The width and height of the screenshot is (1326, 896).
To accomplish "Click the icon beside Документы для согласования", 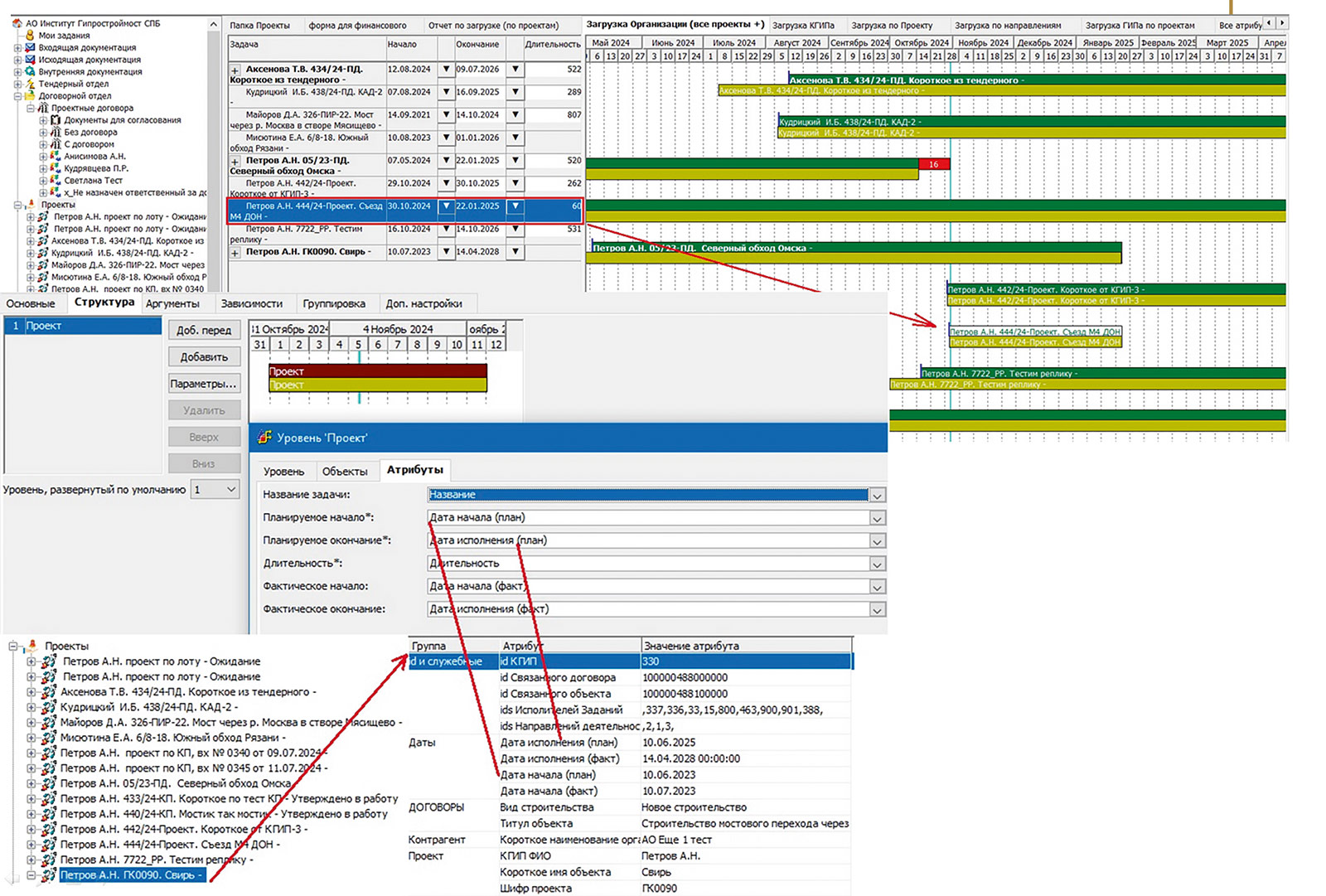I will tap(56, 120).
